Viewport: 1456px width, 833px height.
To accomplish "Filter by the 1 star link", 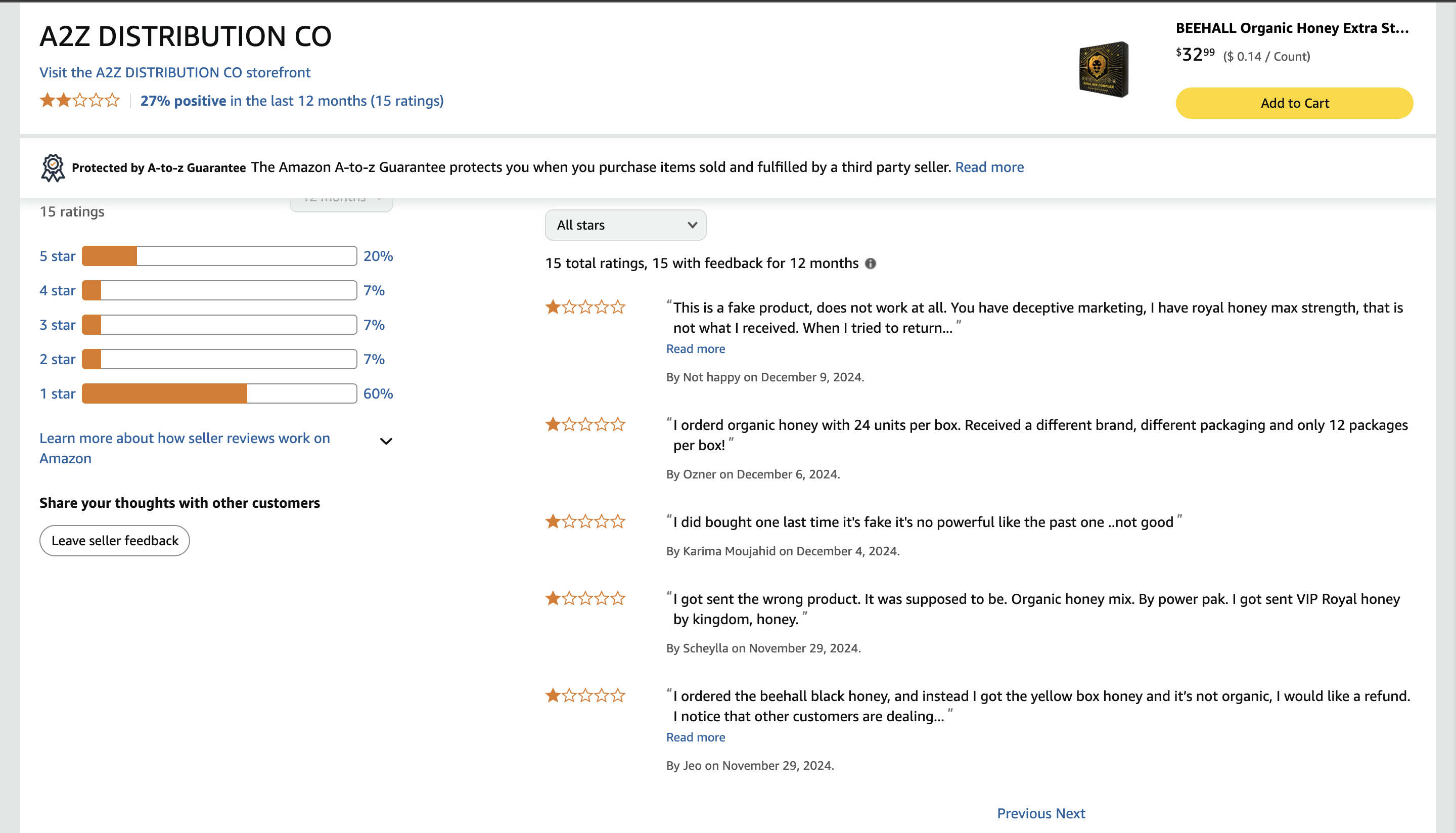I will pyautogui.click(x=57, y=393).
